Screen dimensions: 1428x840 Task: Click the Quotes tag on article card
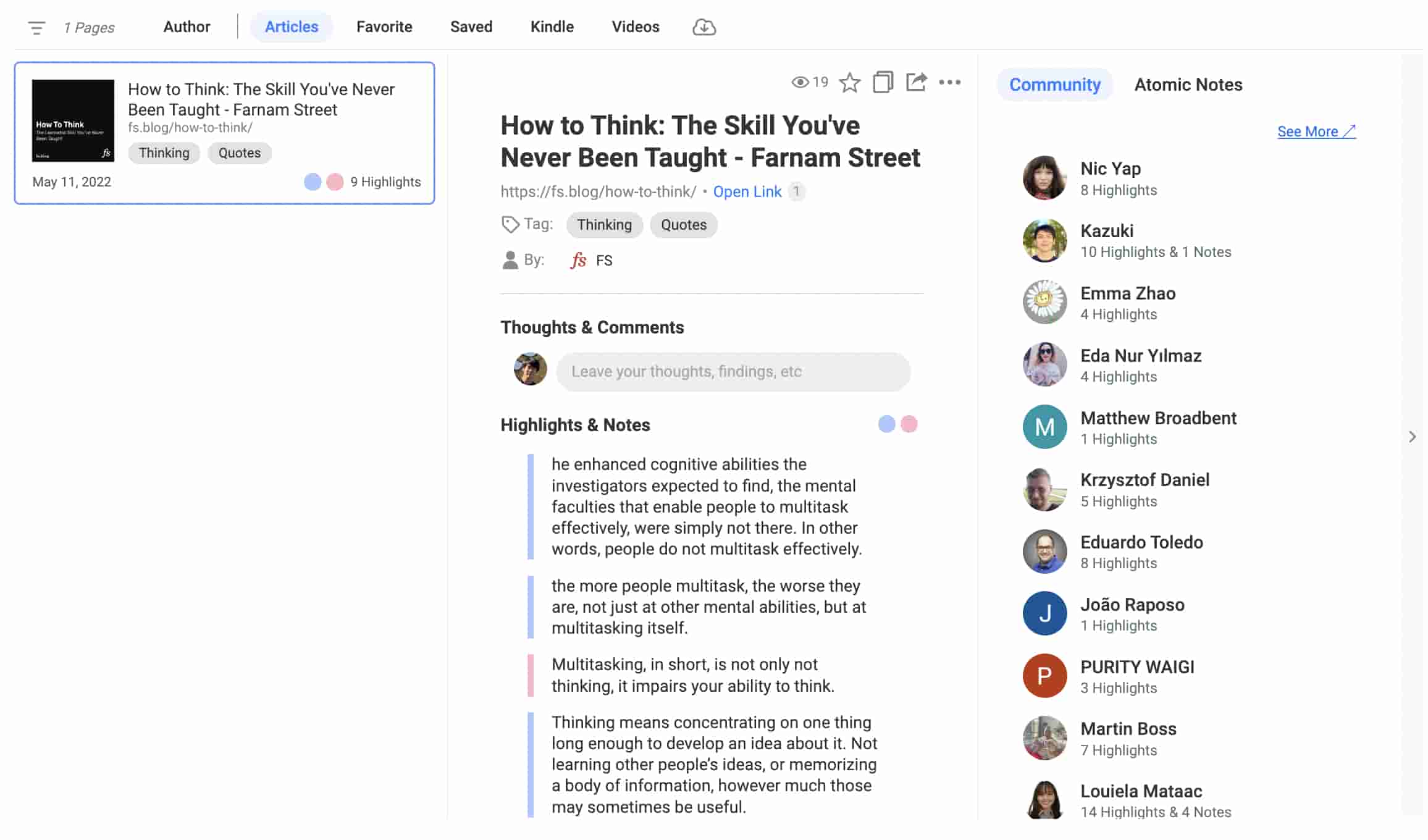[240, 153]
